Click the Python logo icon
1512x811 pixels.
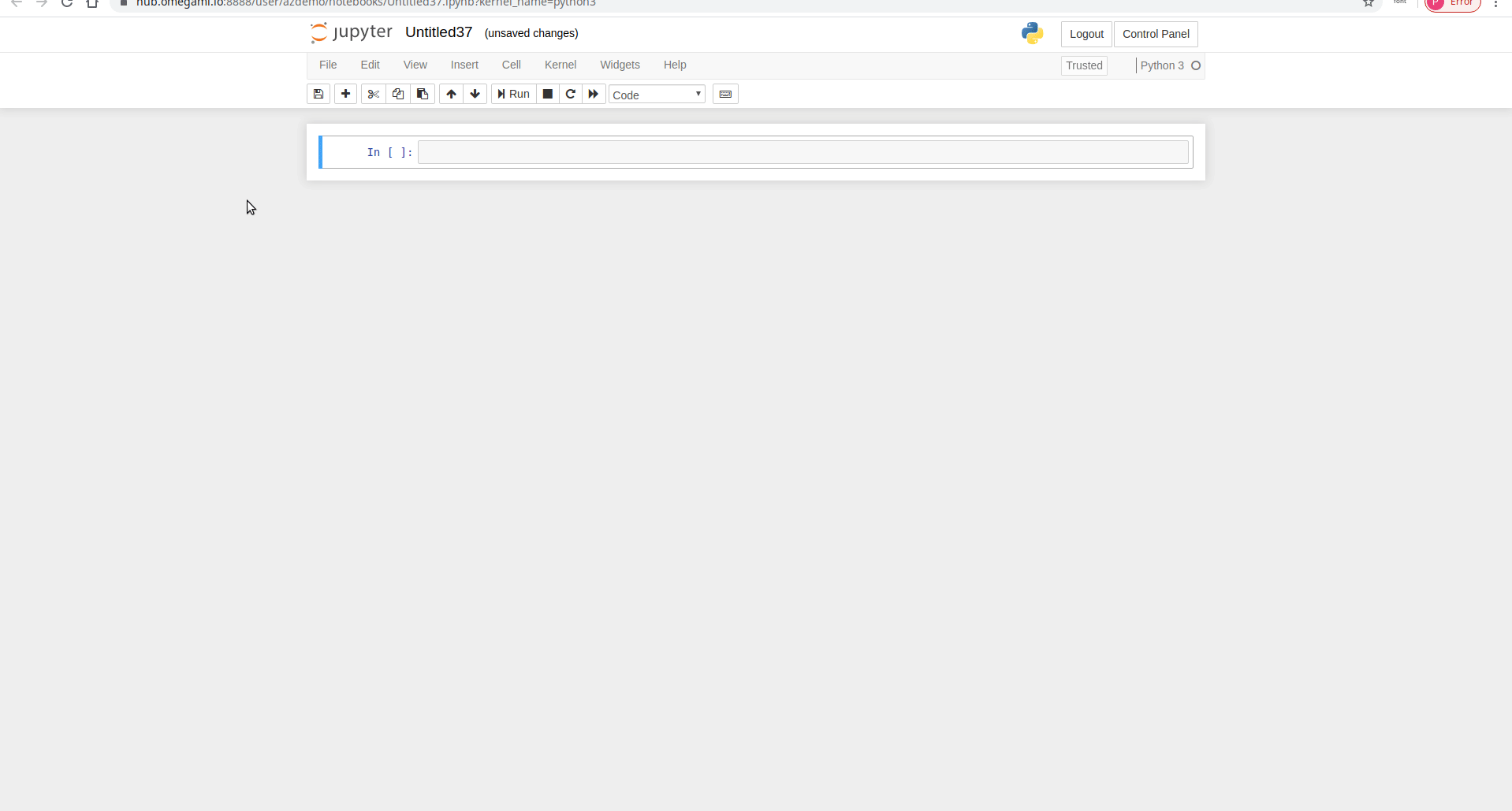click(x=1032, y=33)
